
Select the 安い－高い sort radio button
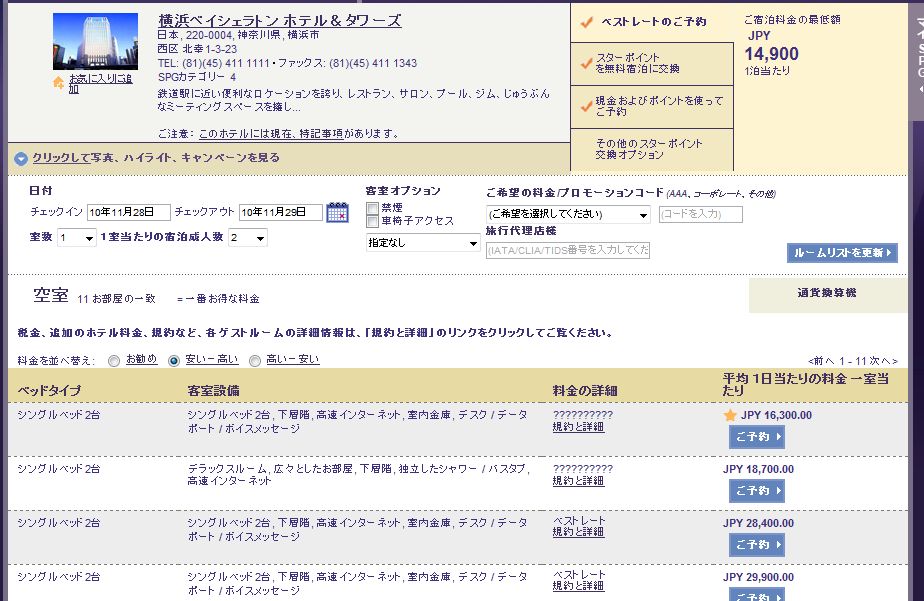174,361
